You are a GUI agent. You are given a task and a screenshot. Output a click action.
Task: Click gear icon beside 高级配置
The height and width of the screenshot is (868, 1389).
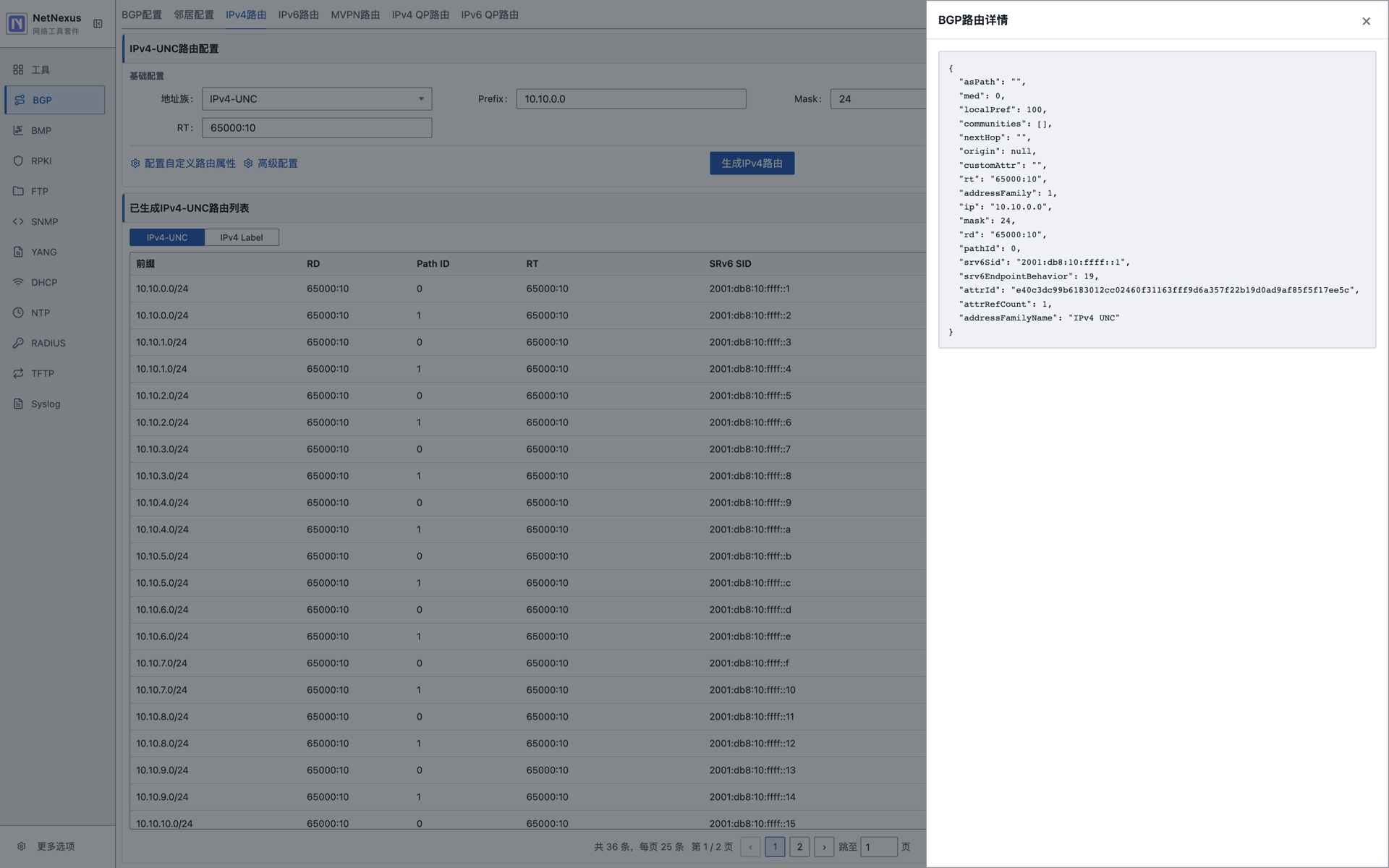[248, 163]
